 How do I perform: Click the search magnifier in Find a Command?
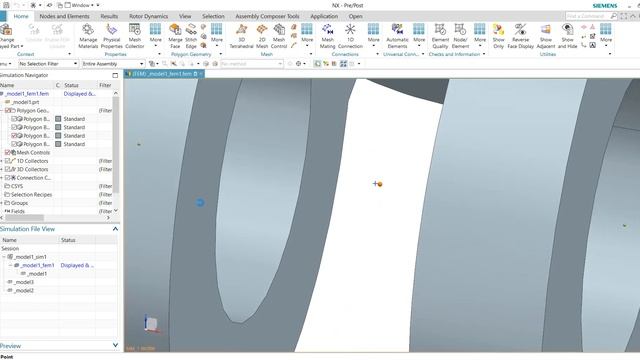tap(613, 16)
